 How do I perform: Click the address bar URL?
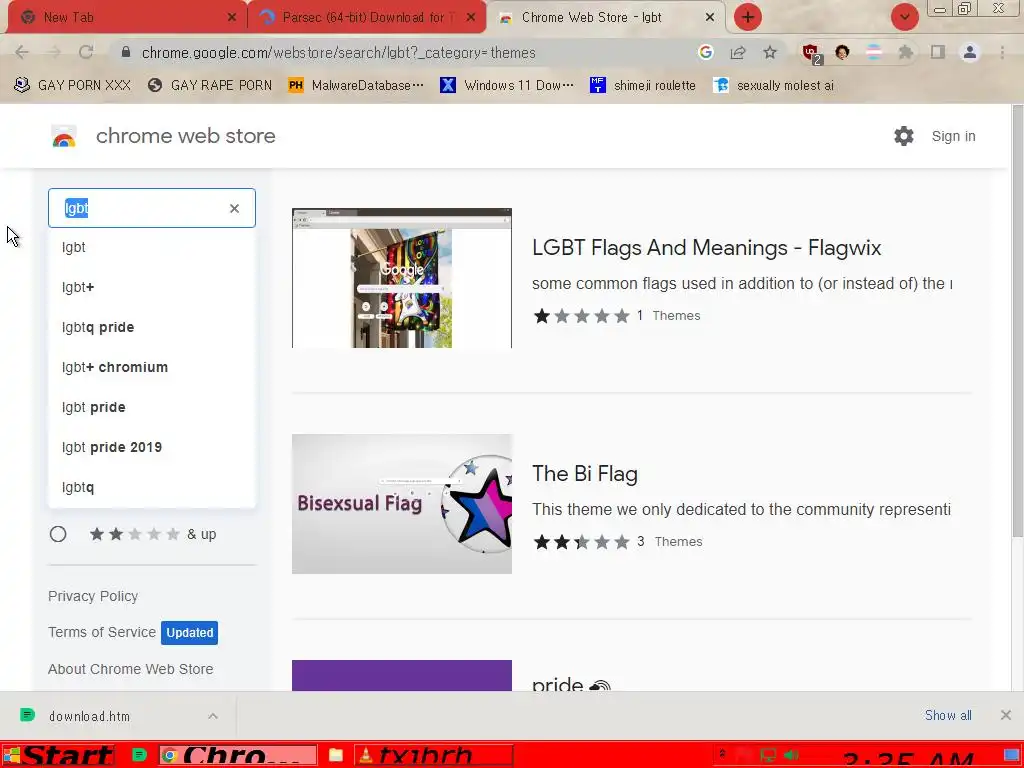(x=338, y=53)
